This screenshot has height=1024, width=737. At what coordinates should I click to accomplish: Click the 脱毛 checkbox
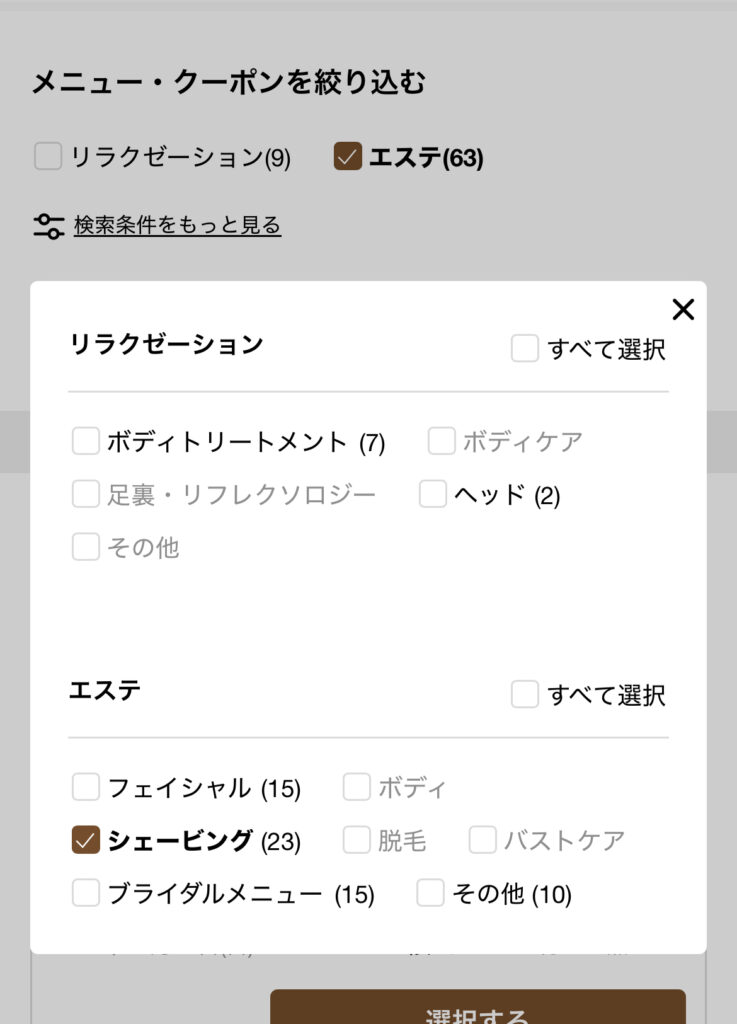coord(357,841)
